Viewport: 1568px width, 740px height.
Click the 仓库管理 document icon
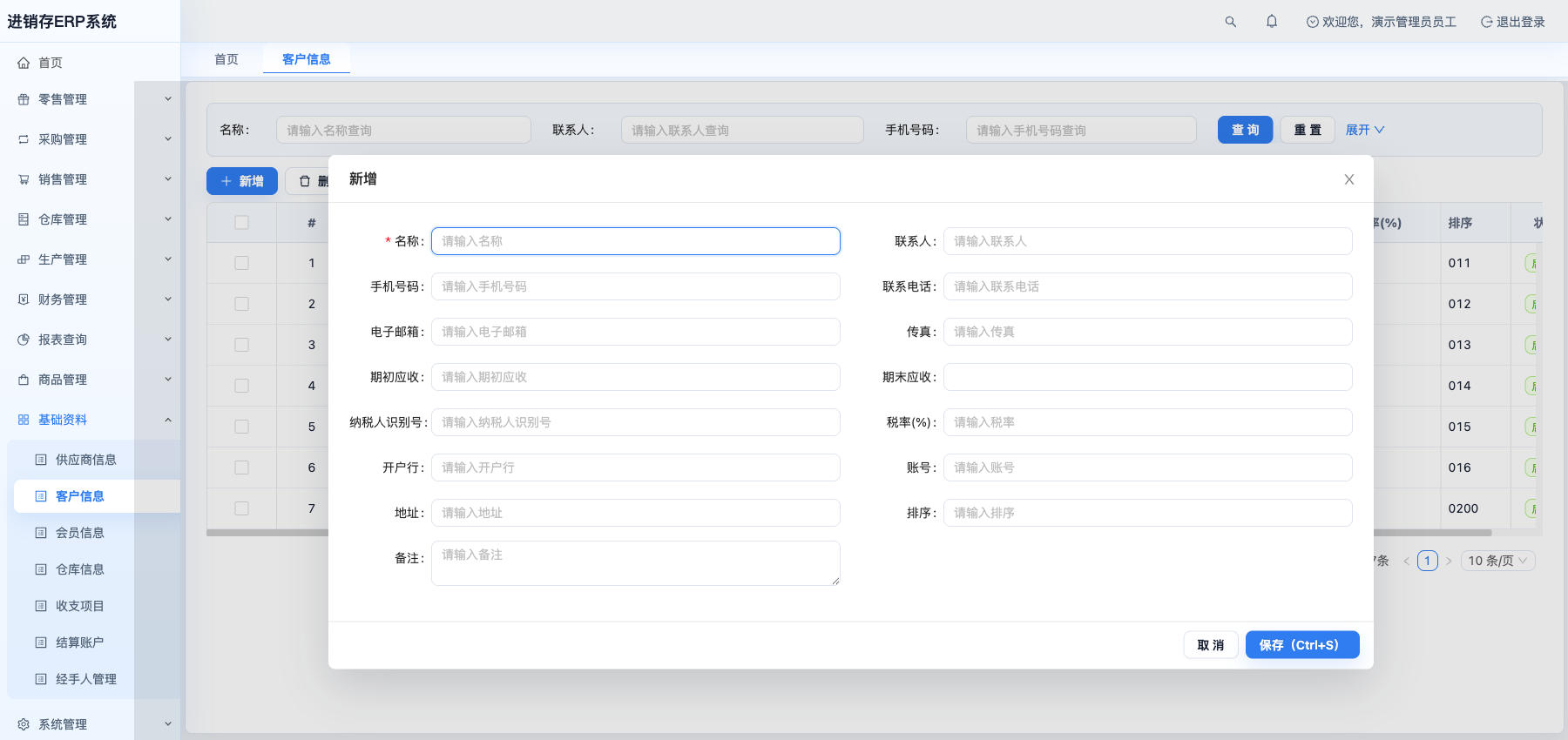point(24,219)
